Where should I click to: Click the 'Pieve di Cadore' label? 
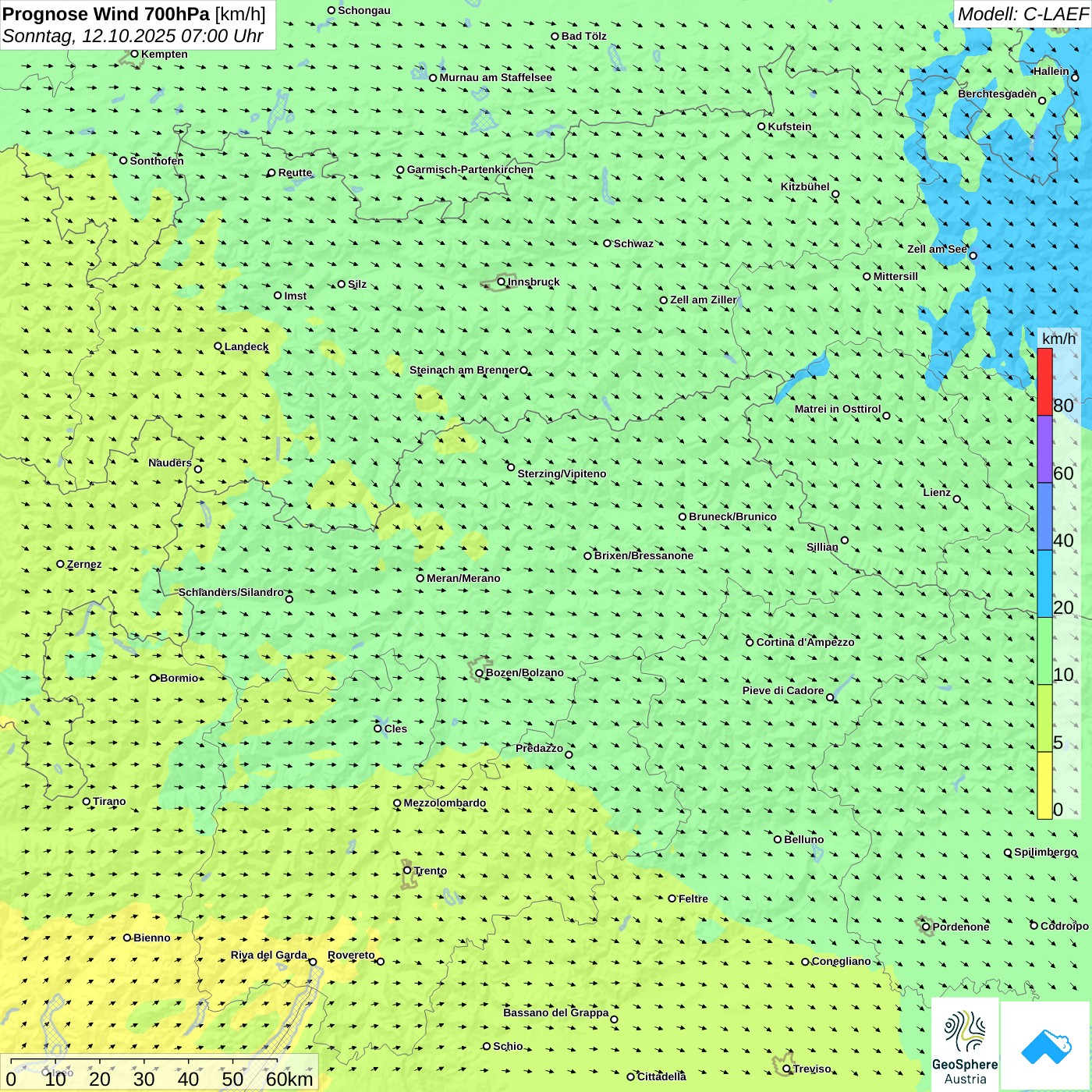coord(783,690)
